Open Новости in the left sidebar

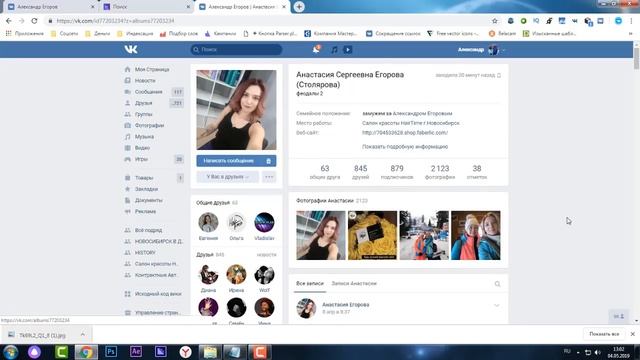[145, 81]
